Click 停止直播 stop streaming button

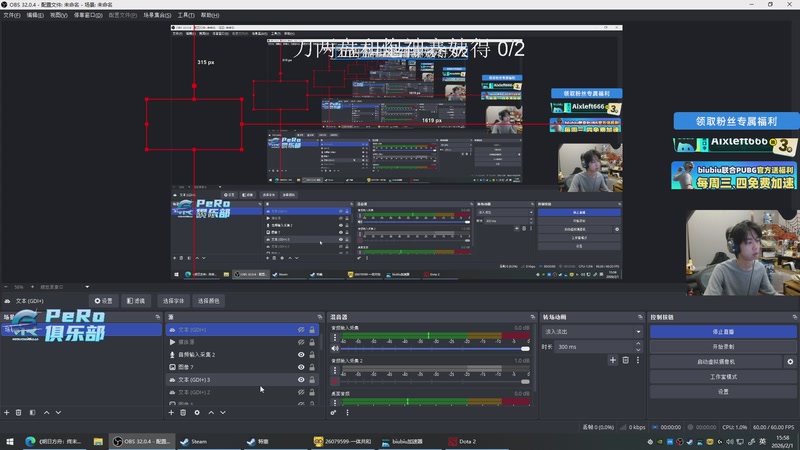(723, 332)
